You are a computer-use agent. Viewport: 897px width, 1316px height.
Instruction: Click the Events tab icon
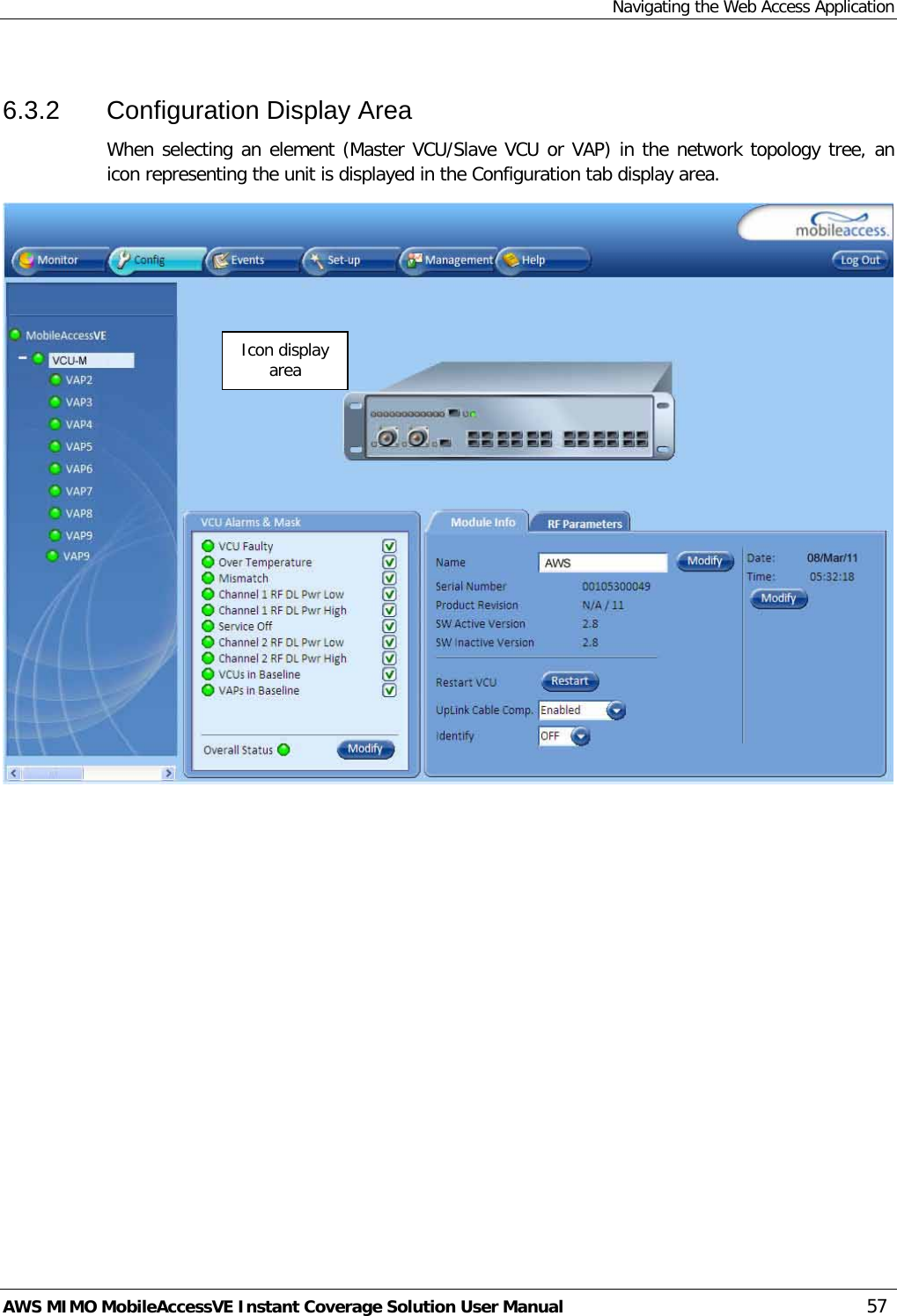221,260
